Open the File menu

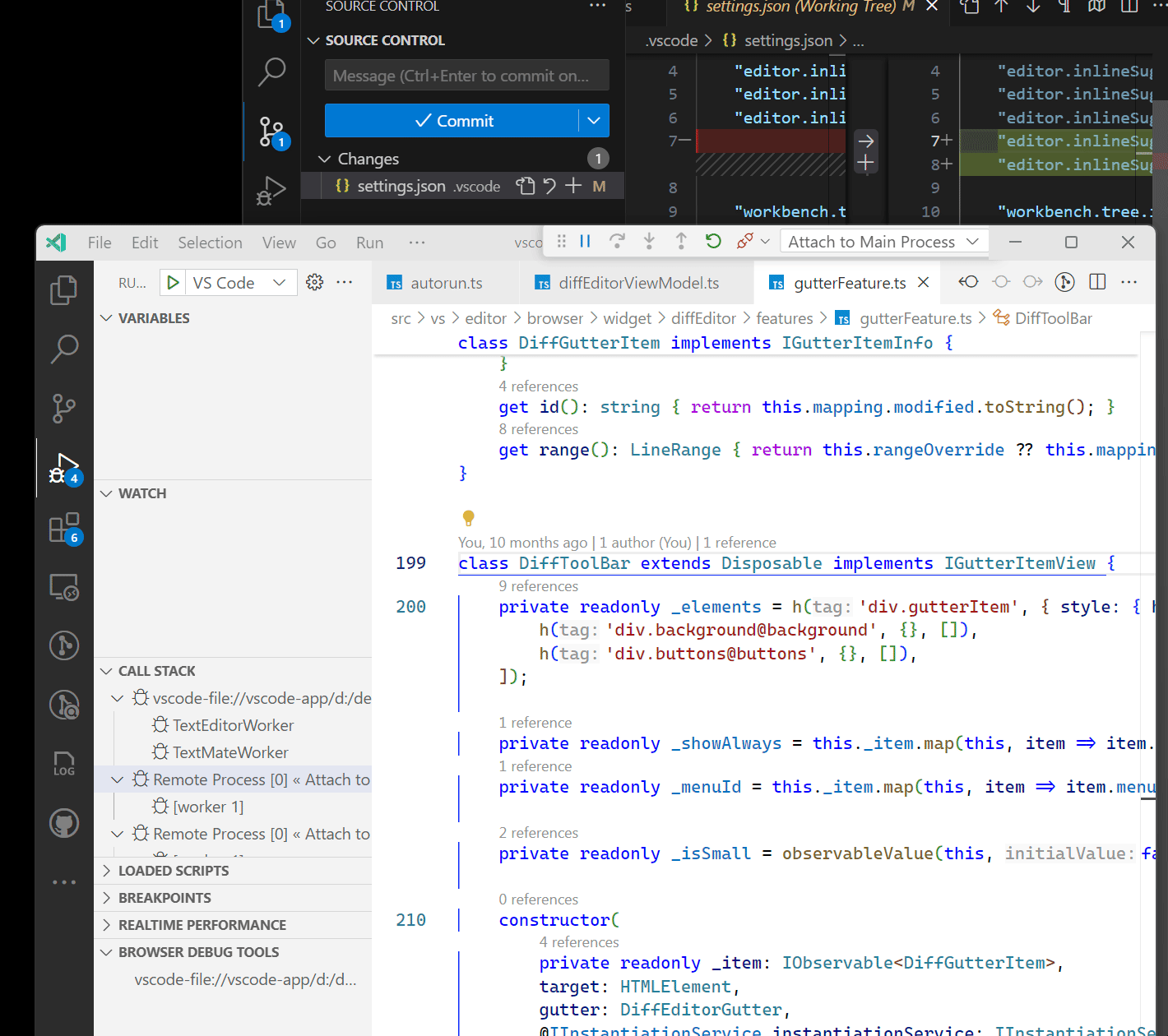[100, 243]
